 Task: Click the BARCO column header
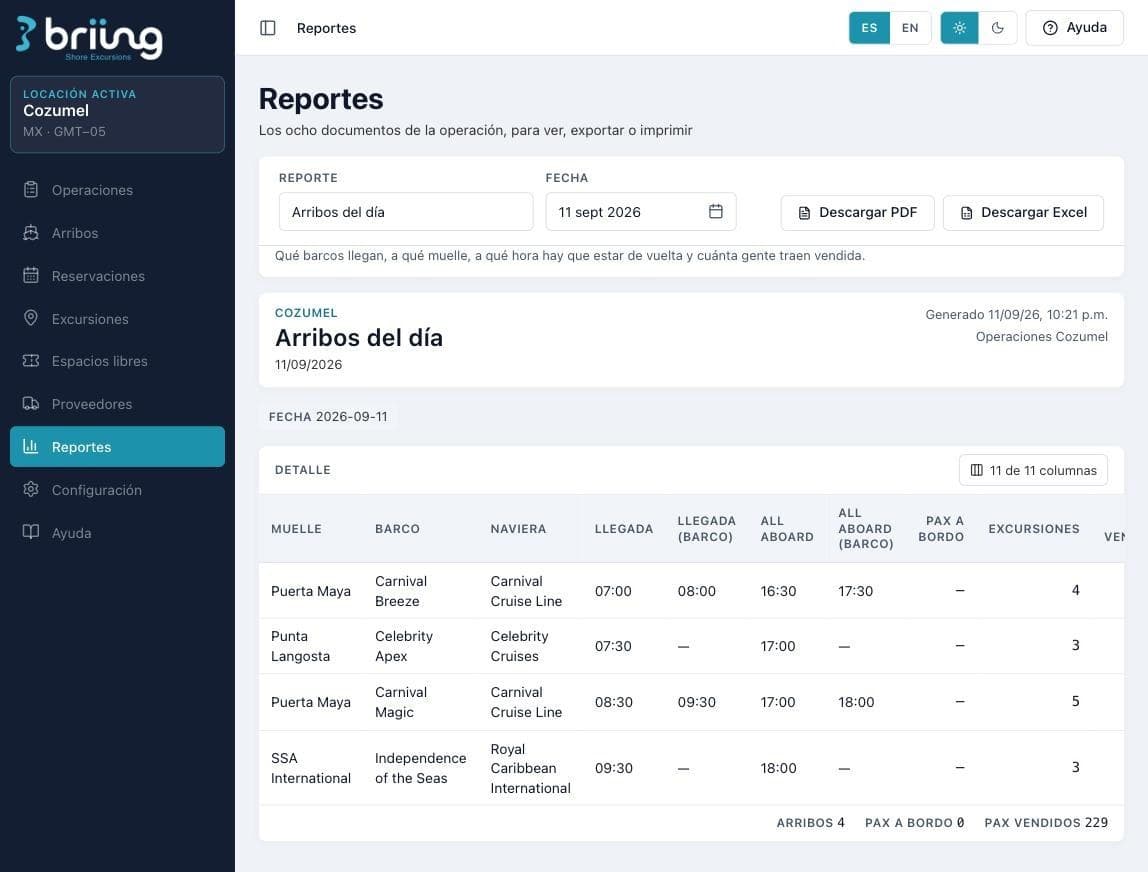(x=398, y=529)
